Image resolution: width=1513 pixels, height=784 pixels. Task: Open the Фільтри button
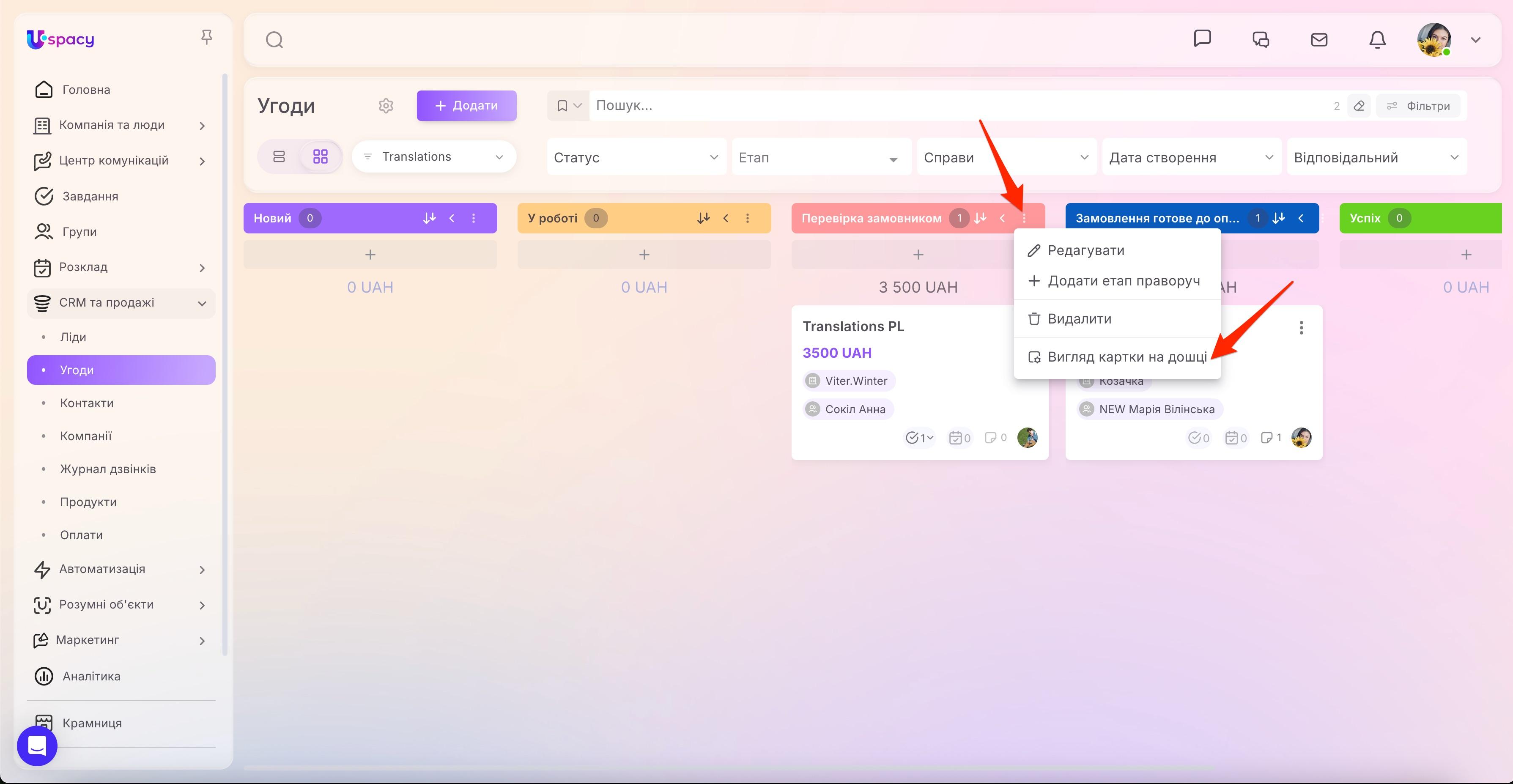click(x=1418, y=106)
